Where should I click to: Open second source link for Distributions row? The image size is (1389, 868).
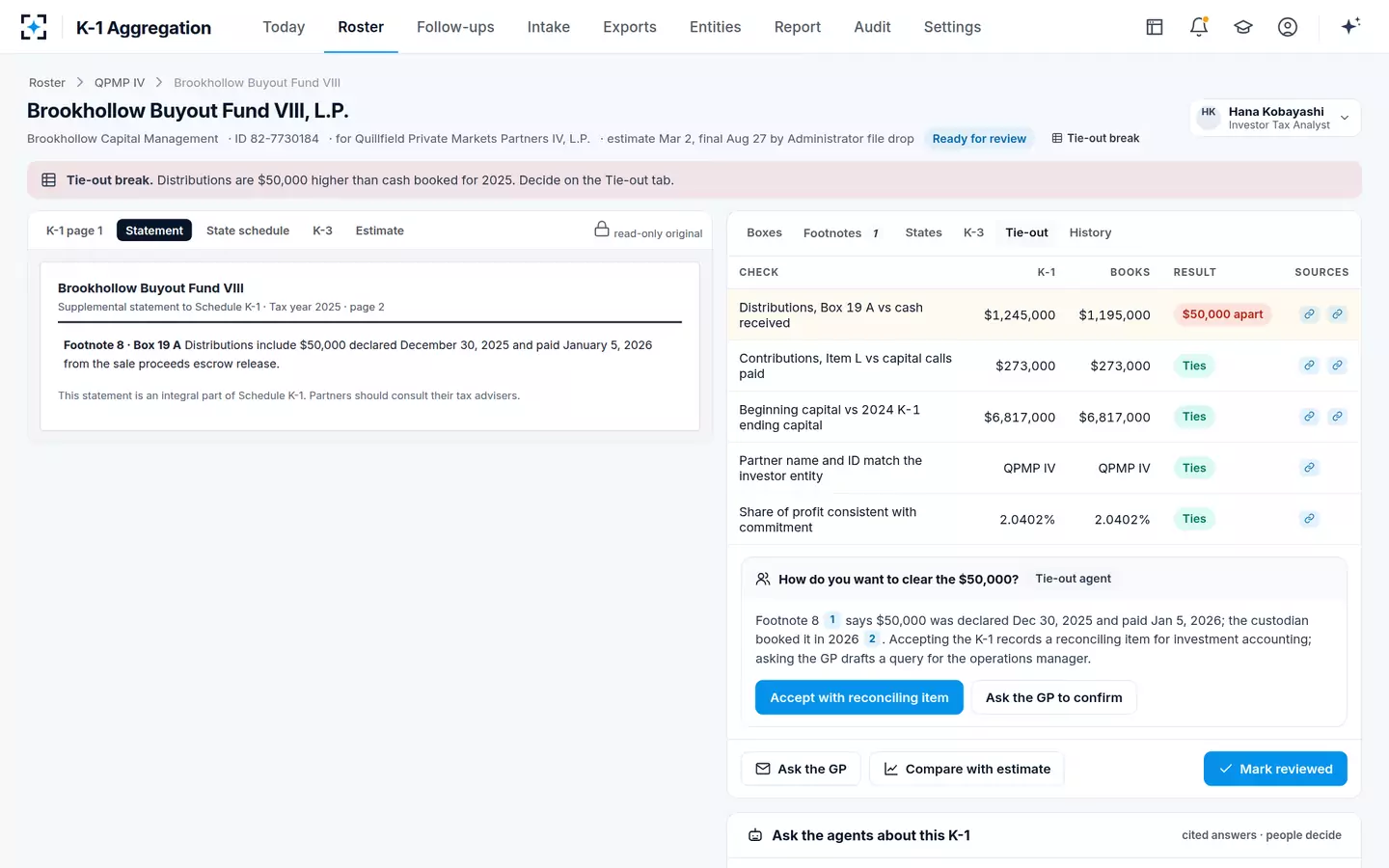[x=1337, y=314]
